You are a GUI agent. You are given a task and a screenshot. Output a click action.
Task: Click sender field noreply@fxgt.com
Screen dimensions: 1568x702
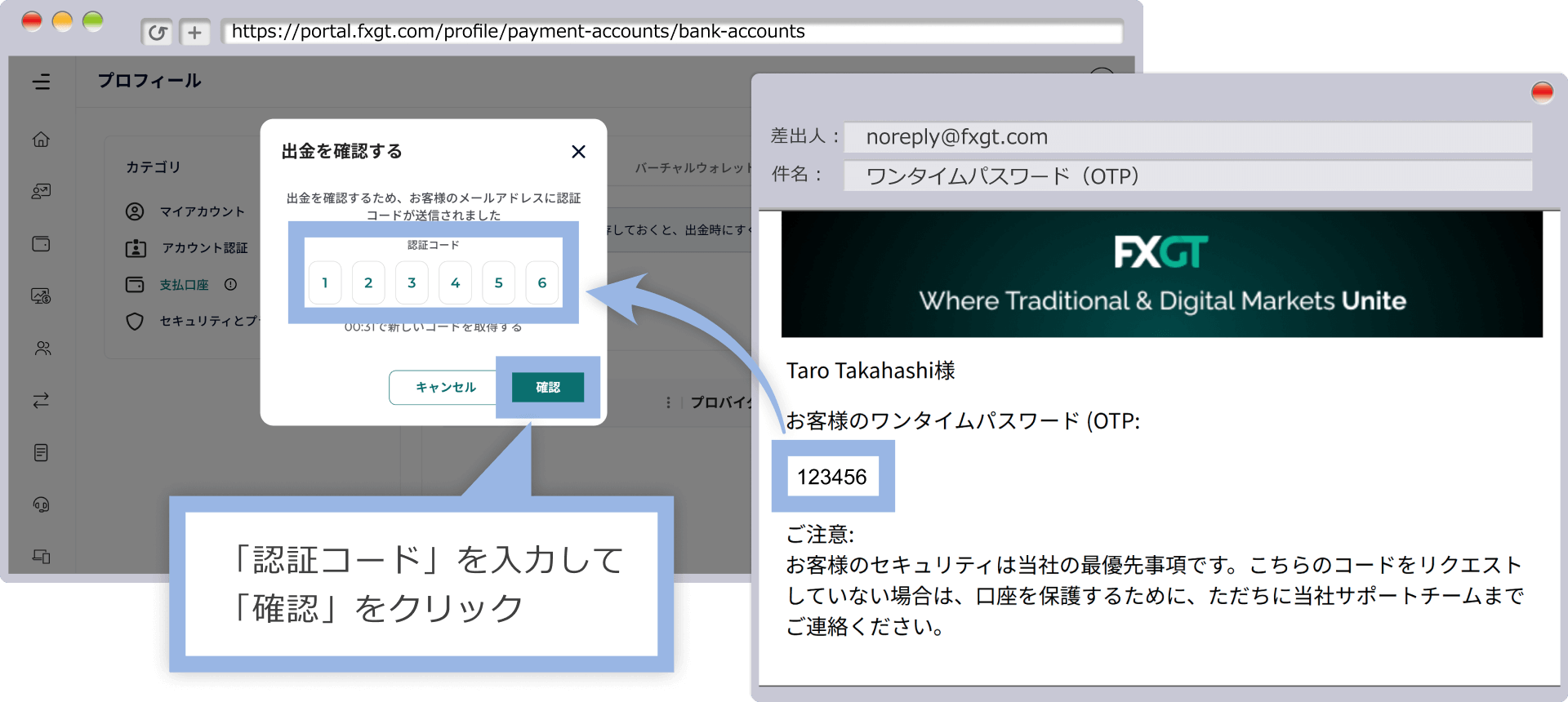(1187, 137)
